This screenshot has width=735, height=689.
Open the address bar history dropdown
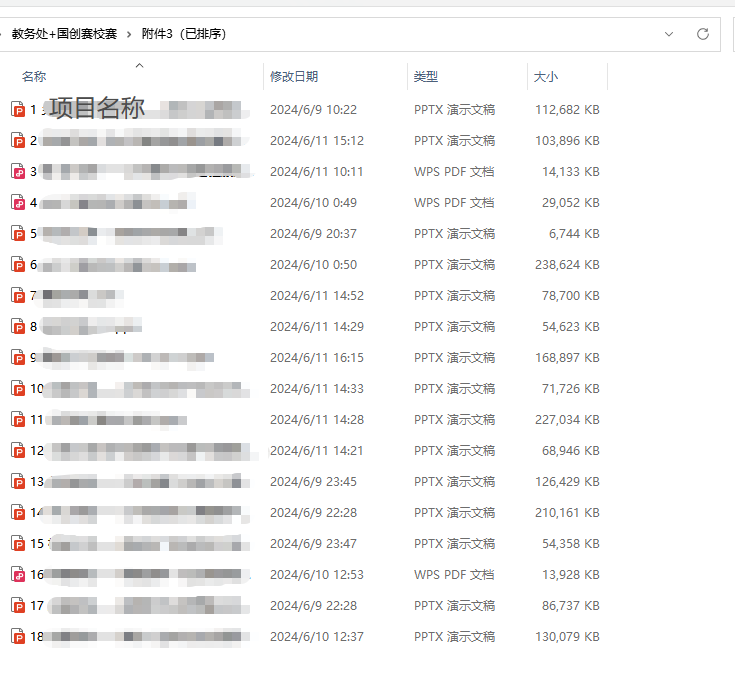669,34
